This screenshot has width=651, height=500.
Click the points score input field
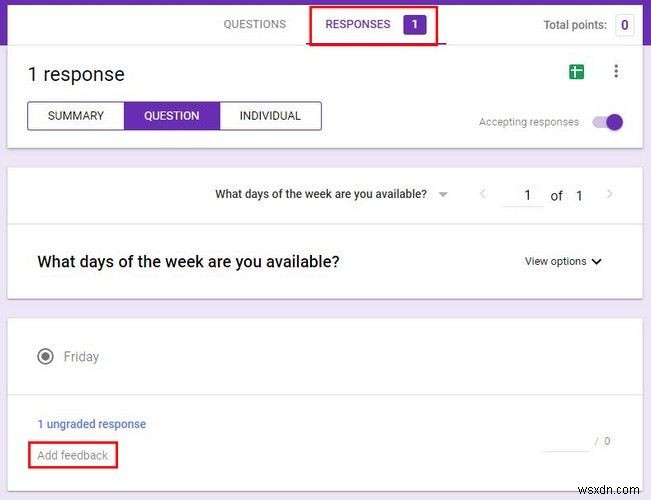coord(565,441)
